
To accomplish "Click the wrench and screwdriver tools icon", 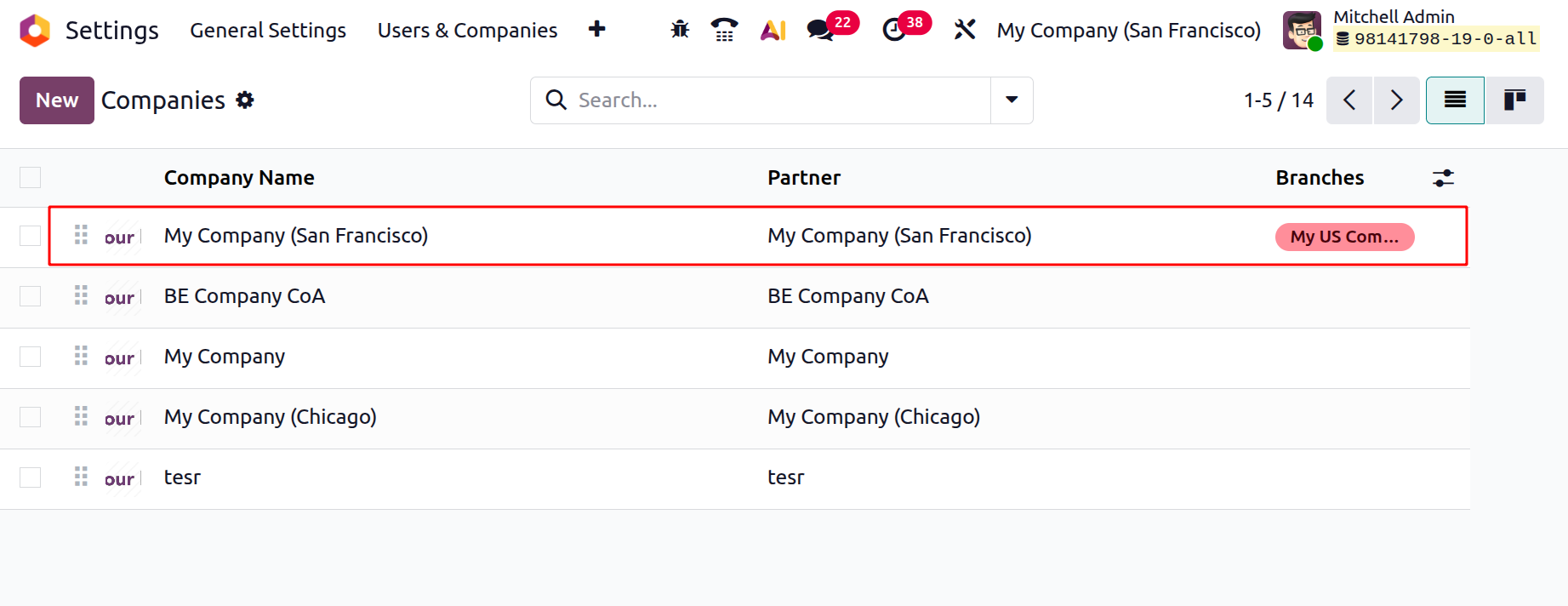I will (964, 30).
